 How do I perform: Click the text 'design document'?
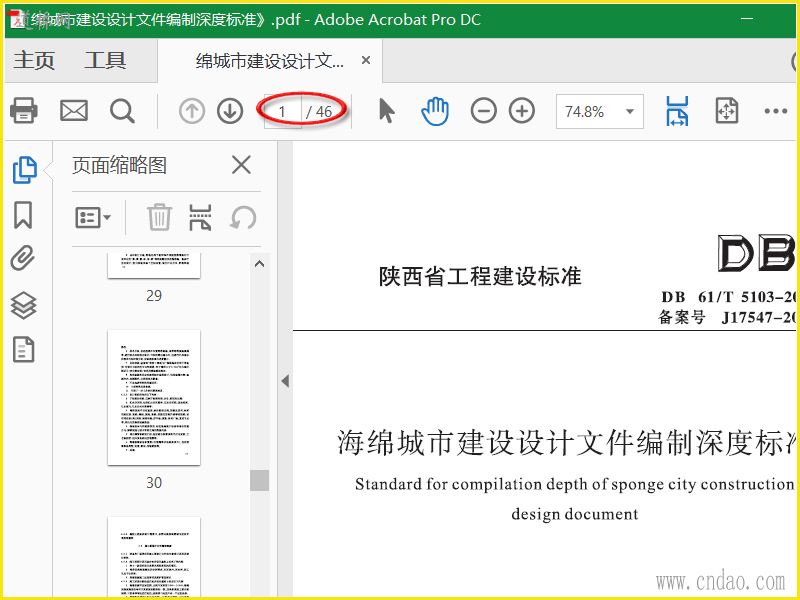574,513
